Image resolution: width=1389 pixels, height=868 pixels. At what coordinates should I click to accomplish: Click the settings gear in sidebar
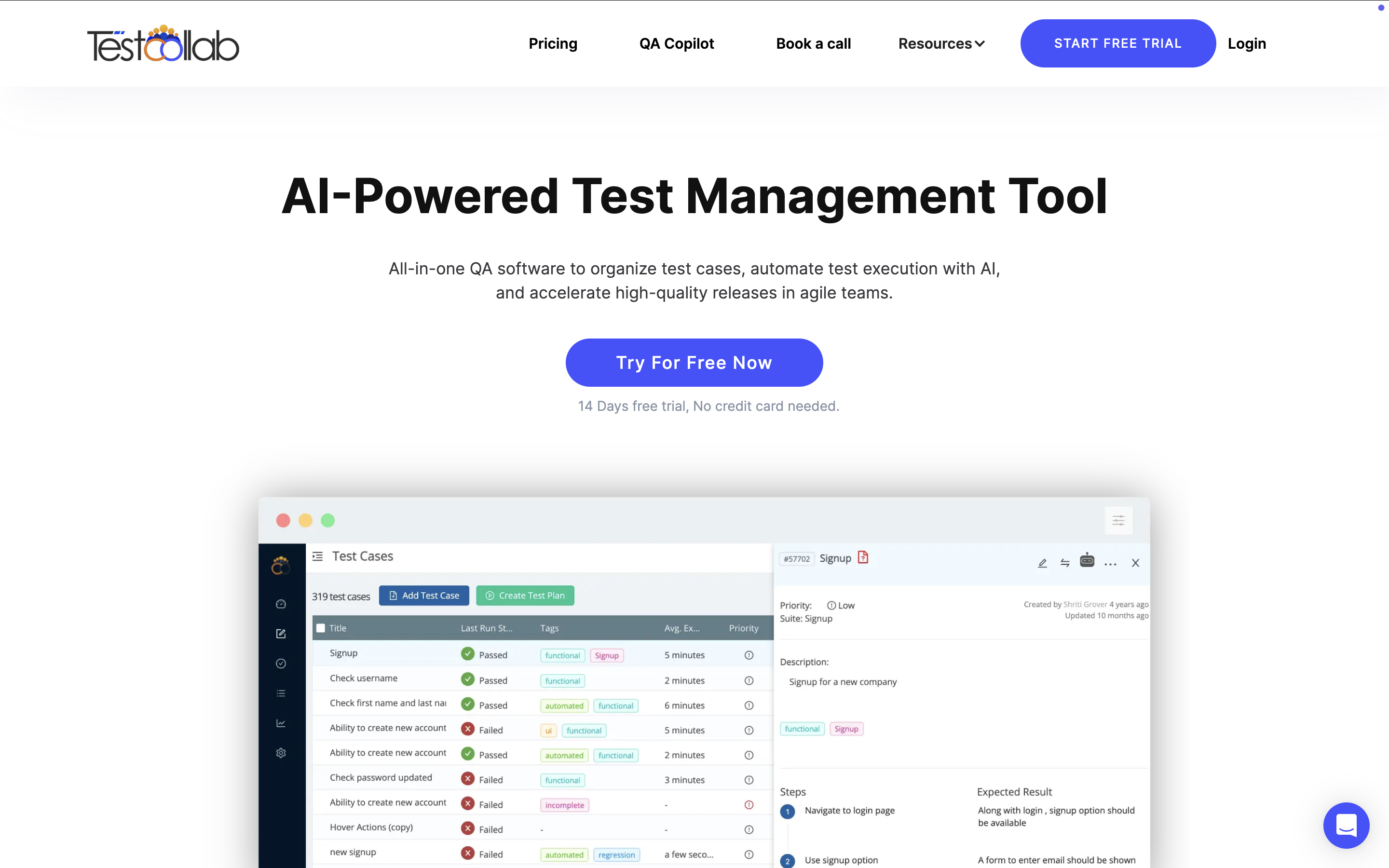(x=281, y=753)
